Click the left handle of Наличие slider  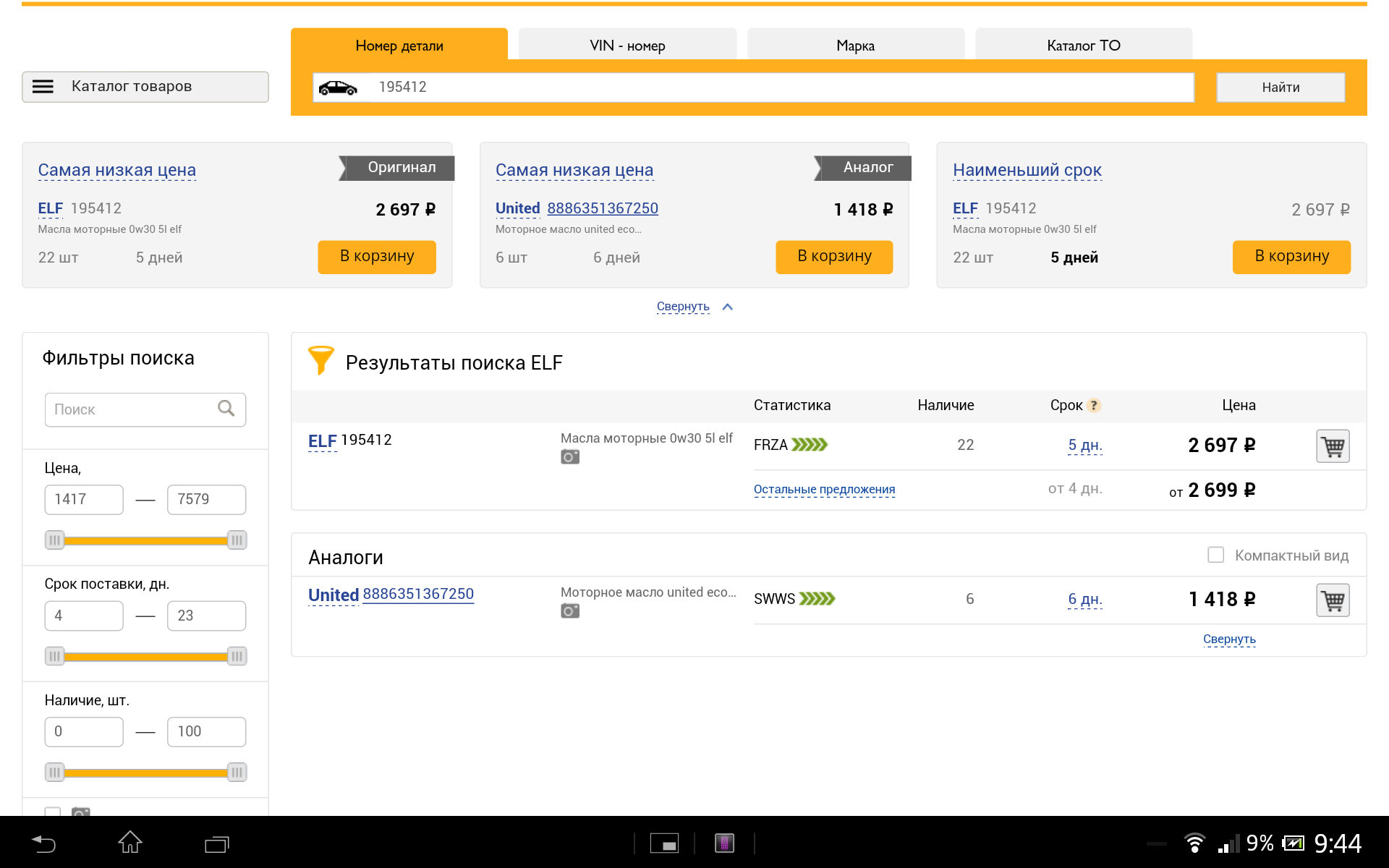[x=54, y=773]
